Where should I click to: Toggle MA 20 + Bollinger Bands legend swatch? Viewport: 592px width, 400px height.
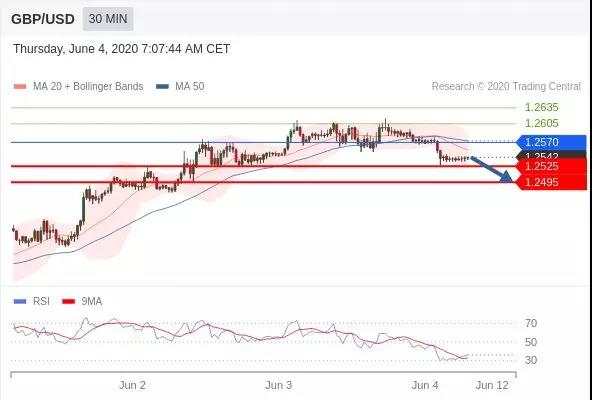[x=20, y=86]
